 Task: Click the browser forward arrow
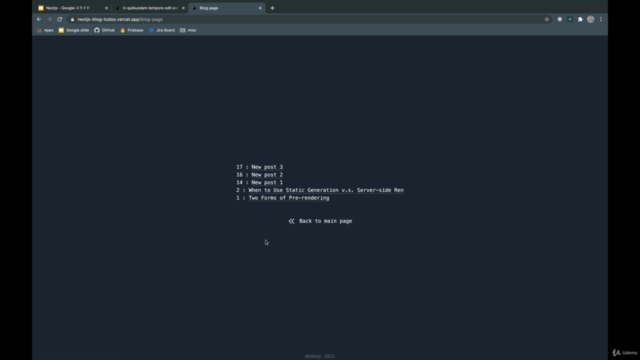[x=49, y=19]
